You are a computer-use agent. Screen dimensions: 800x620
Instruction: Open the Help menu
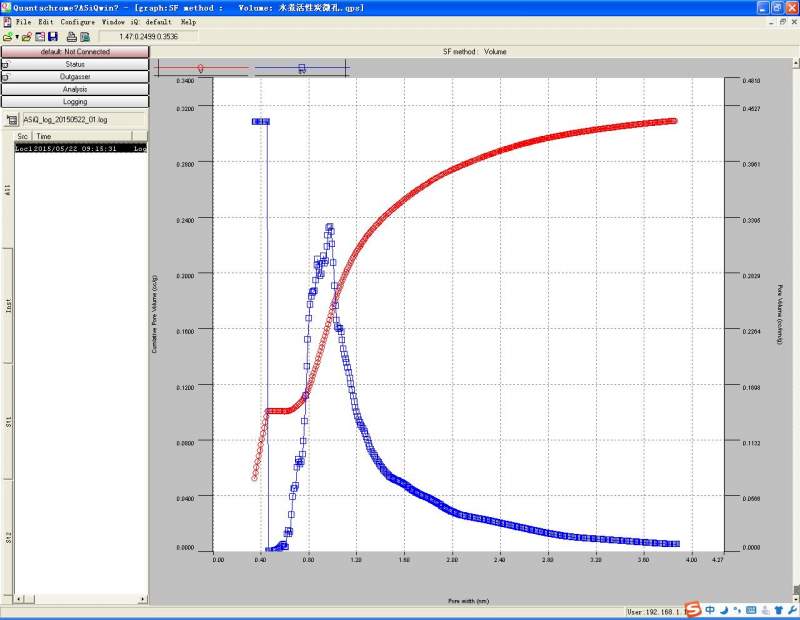click(x=188, y=22)
